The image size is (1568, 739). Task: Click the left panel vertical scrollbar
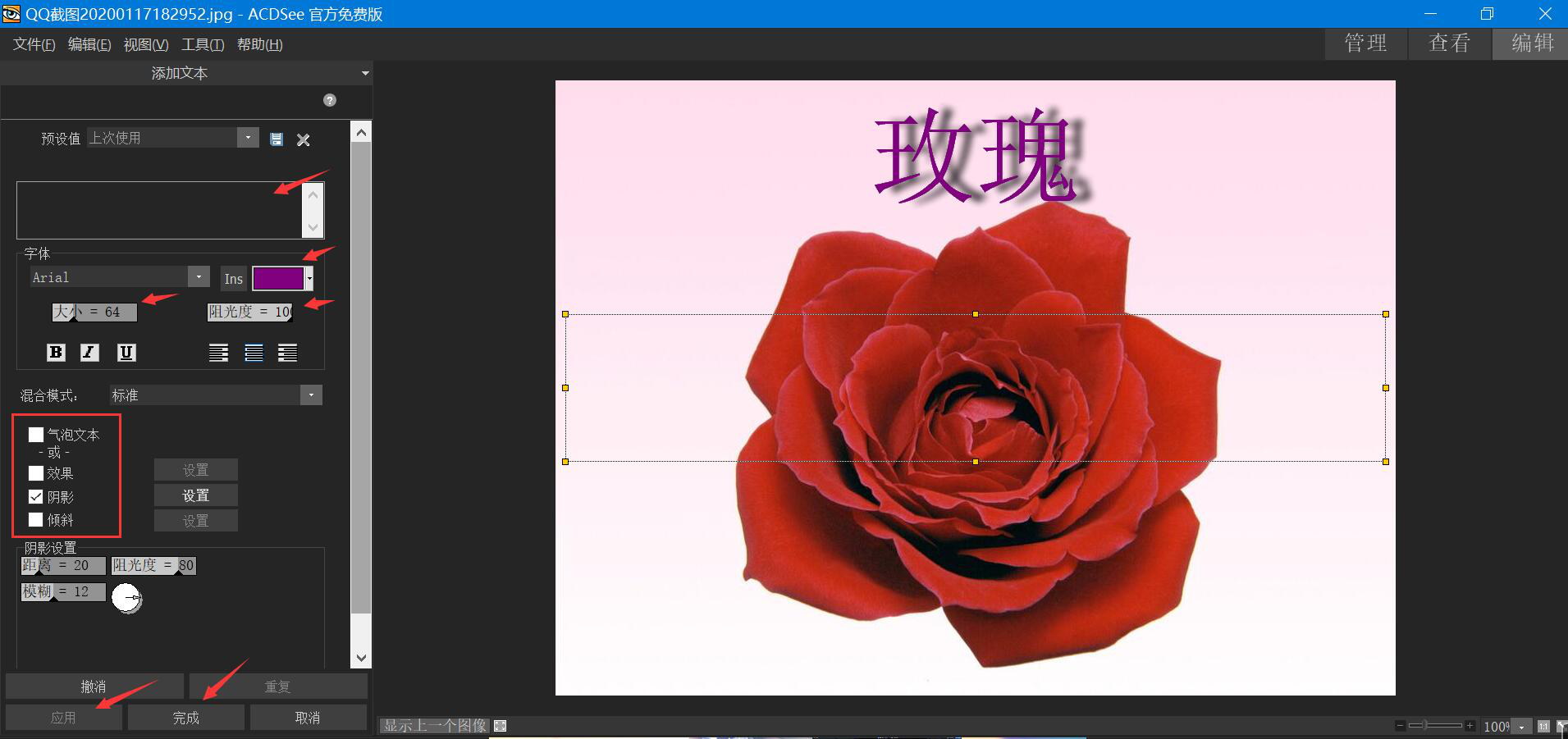(x=361, y=377)
